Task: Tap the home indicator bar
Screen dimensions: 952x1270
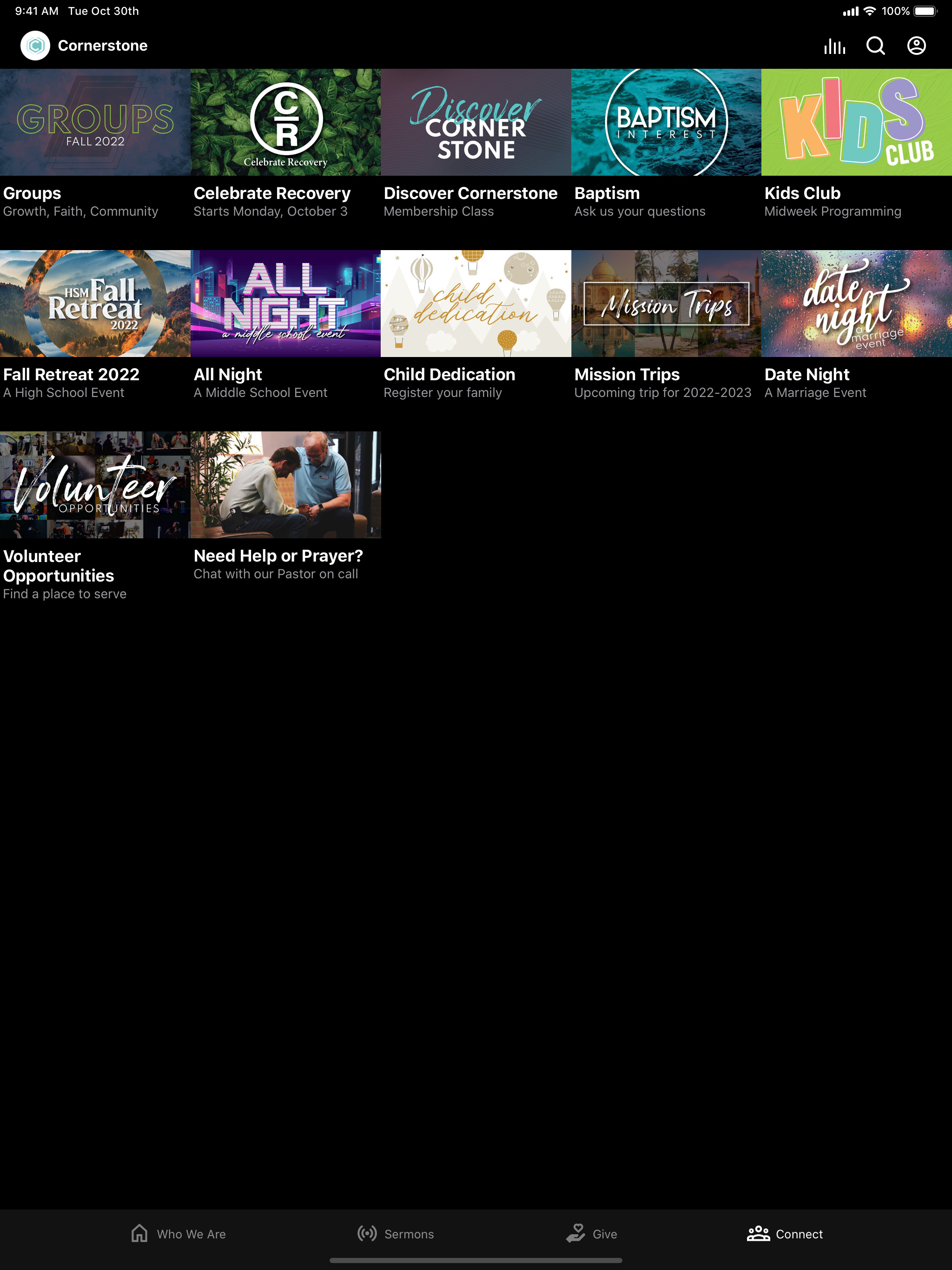Action: pos(476,1261)
